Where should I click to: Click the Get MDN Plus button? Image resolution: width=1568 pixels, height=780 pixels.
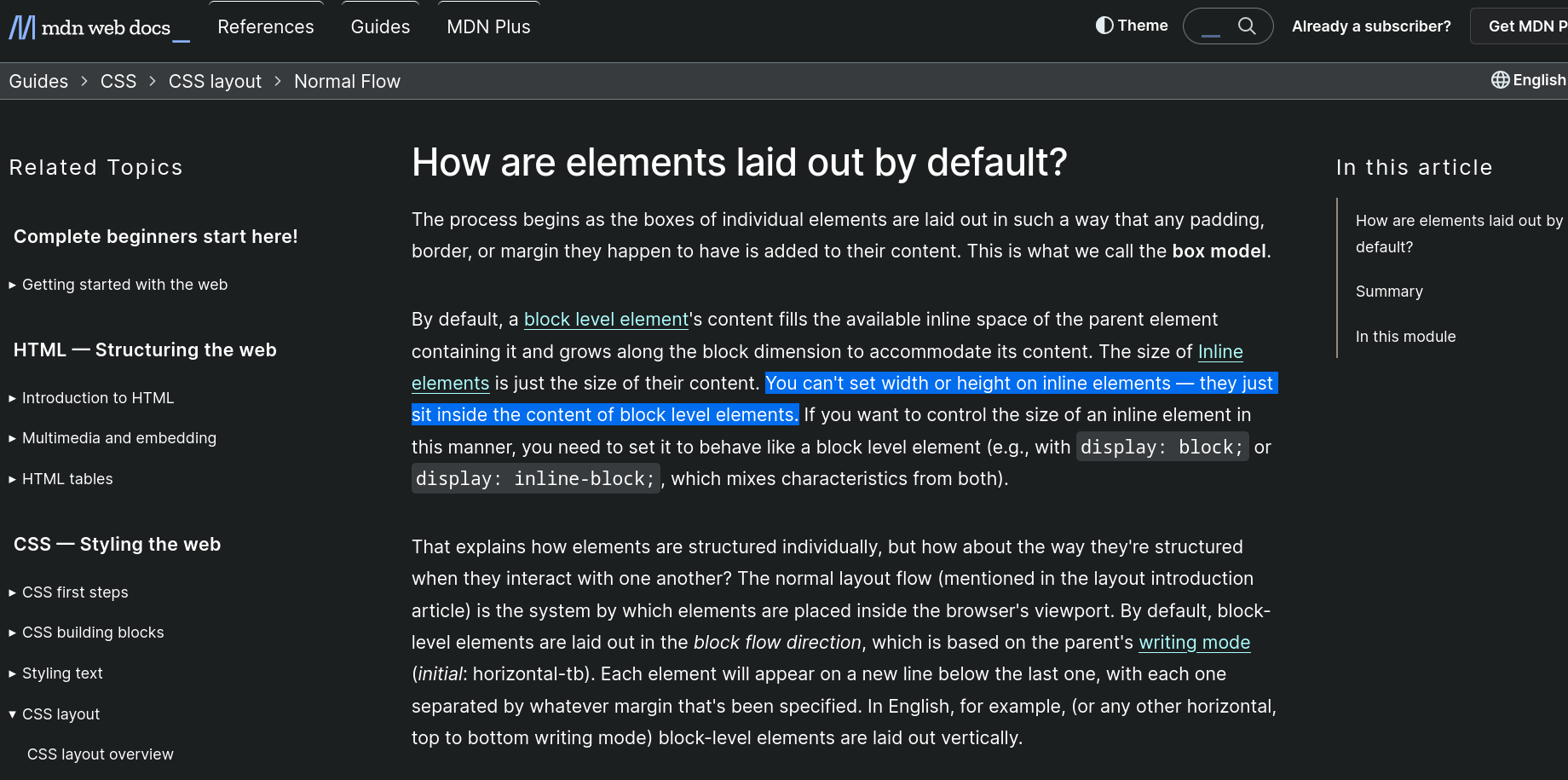click(x=1530, y=26)
